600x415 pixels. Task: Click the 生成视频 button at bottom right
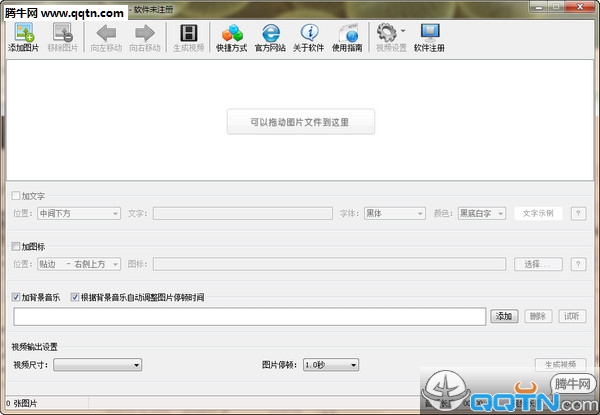click(560, 364)
